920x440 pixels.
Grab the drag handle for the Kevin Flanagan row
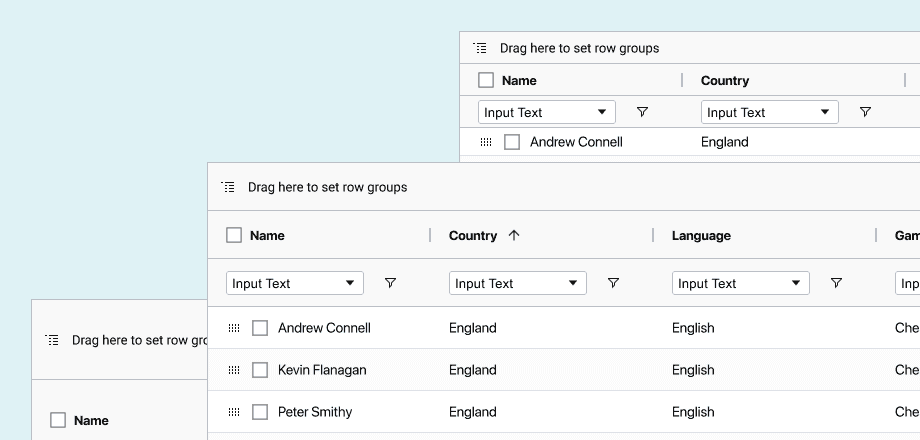[234, 370]
